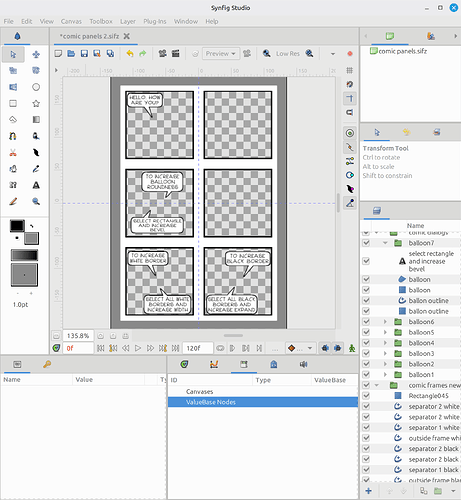This screenshot has width=461, height=500.
Task: Click the black outline color swatch
Action: pos(17,226)
